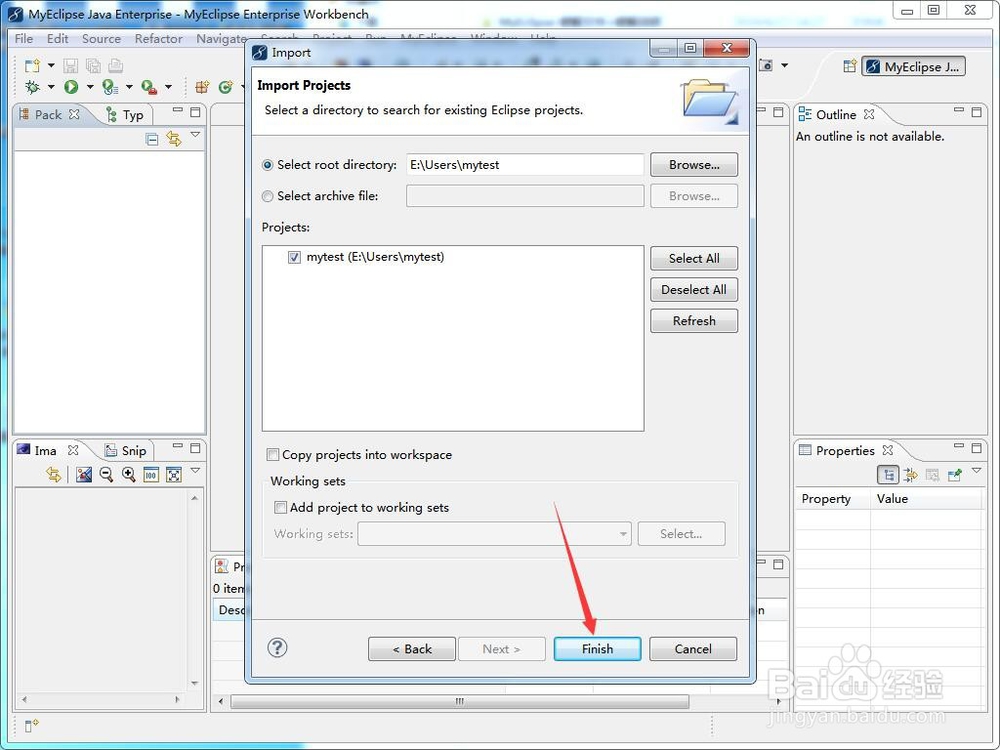
Task: Click the Property column header
Action: tap(832, 499)
